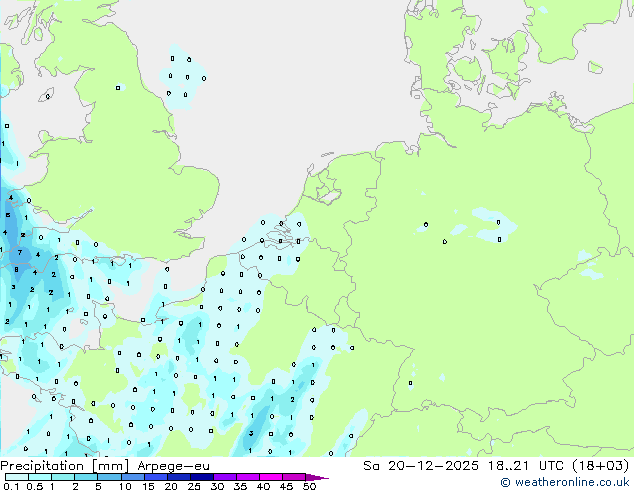
Task: Click the 1–2 mm legend color swatch
Action: pyautogui.click(x=63, y=477)
